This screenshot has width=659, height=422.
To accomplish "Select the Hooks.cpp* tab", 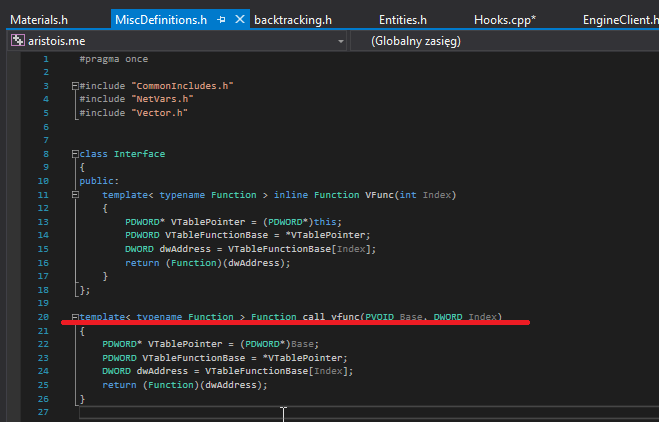I will click(x=504, y=19).
